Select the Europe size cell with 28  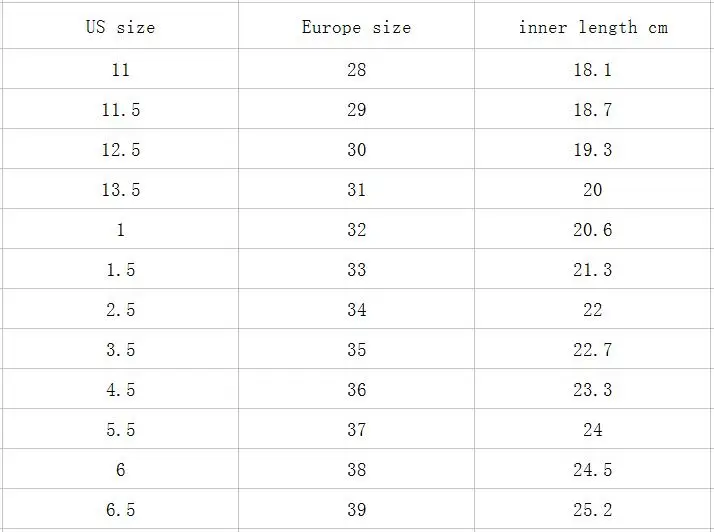[x=356, y=69]
